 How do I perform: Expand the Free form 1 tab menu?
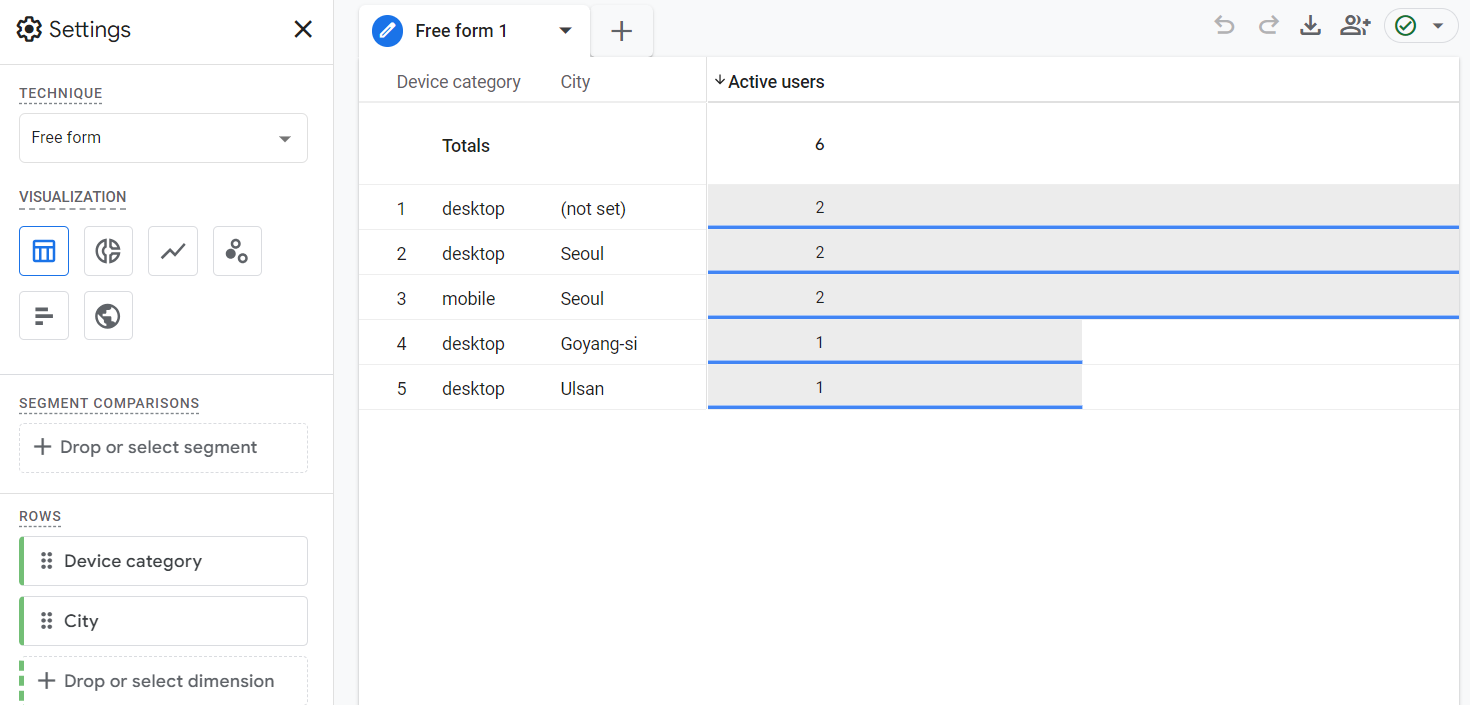566,31
